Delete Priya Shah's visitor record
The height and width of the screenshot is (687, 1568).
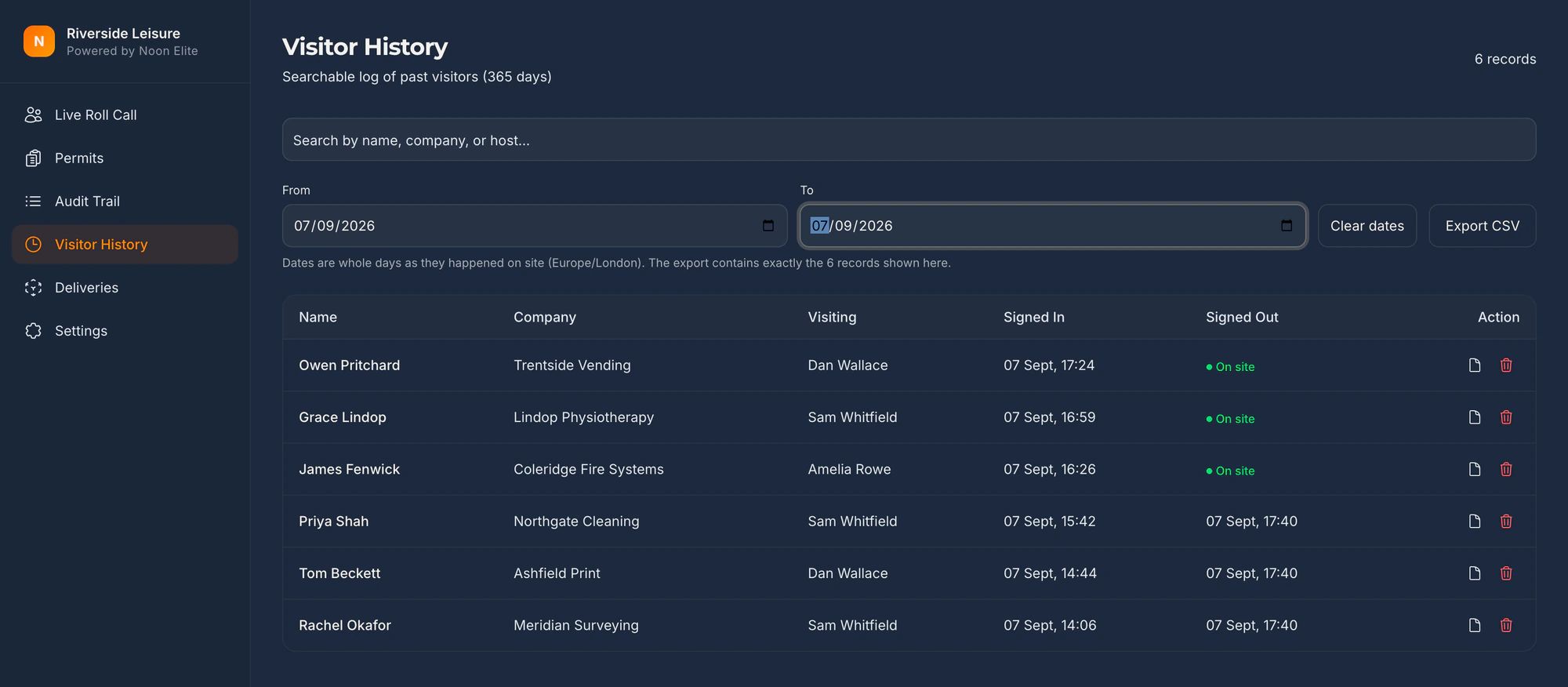[x=1506, y=522]
